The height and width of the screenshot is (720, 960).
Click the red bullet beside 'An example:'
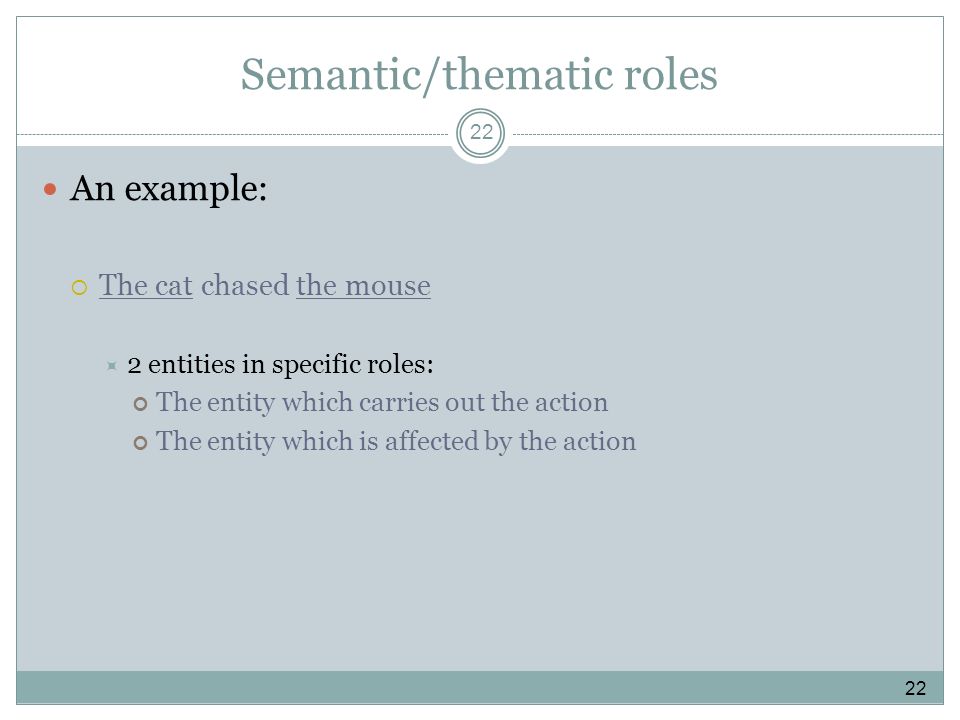(50, 189)
